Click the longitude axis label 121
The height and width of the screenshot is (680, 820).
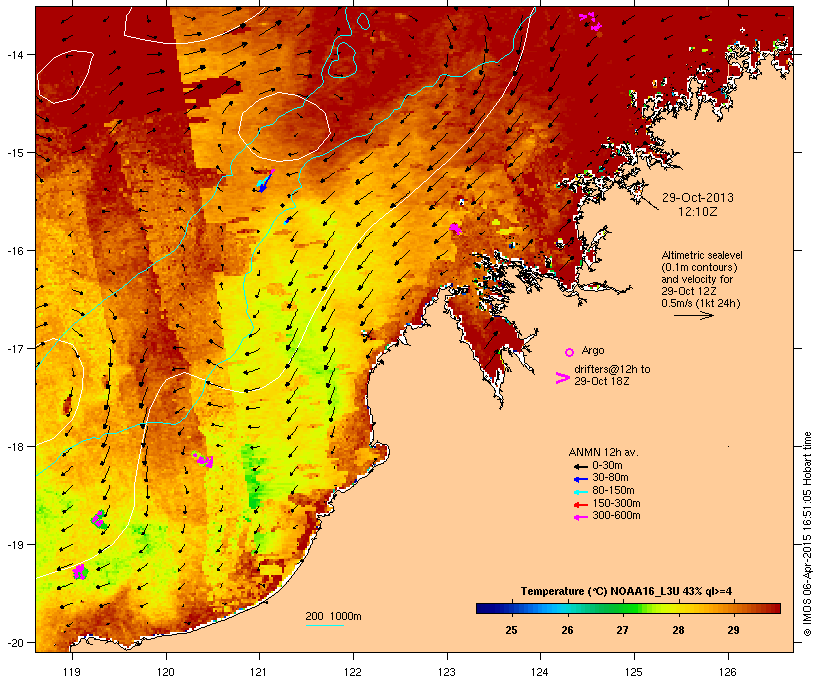tap(259, 672)
